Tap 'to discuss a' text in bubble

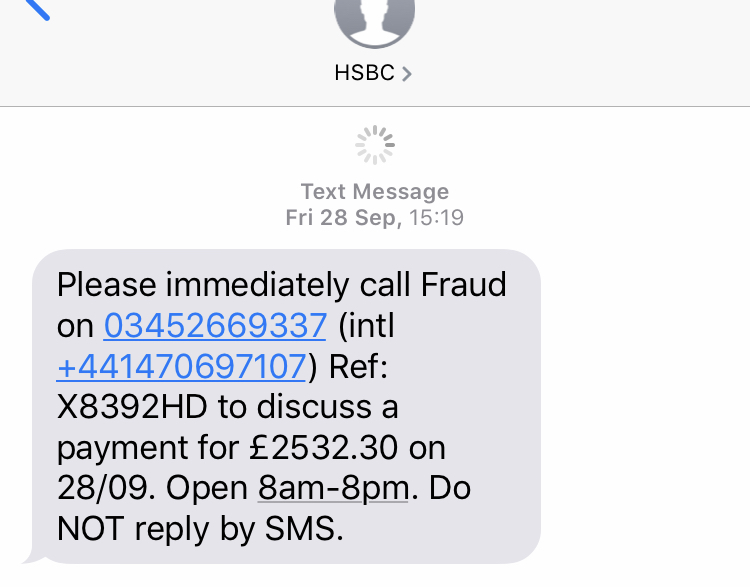pos(308,407)
